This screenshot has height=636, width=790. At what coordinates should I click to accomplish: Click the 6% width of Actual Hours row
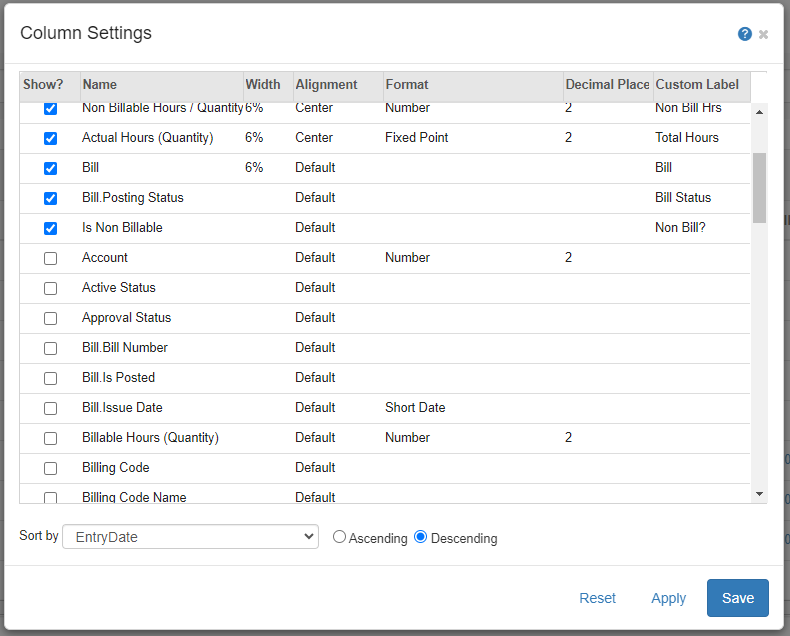coord(254,138)
